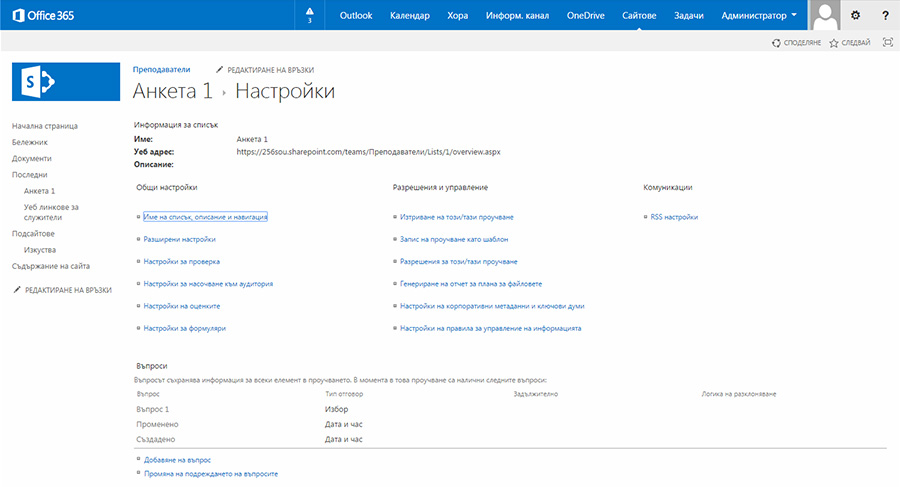The image size is (900, 487).
Task: Open Разрешения за този/тази проучване
Action: point(459,261)
